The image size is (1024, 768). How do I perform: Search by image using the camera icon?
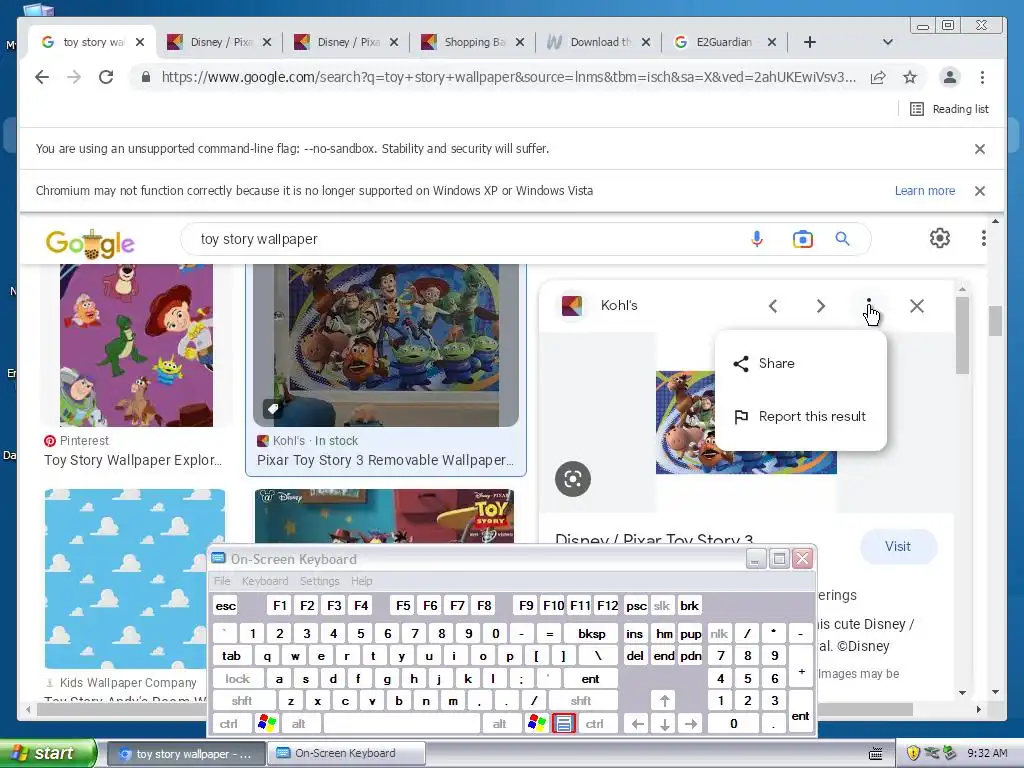[x=803, y=239]
